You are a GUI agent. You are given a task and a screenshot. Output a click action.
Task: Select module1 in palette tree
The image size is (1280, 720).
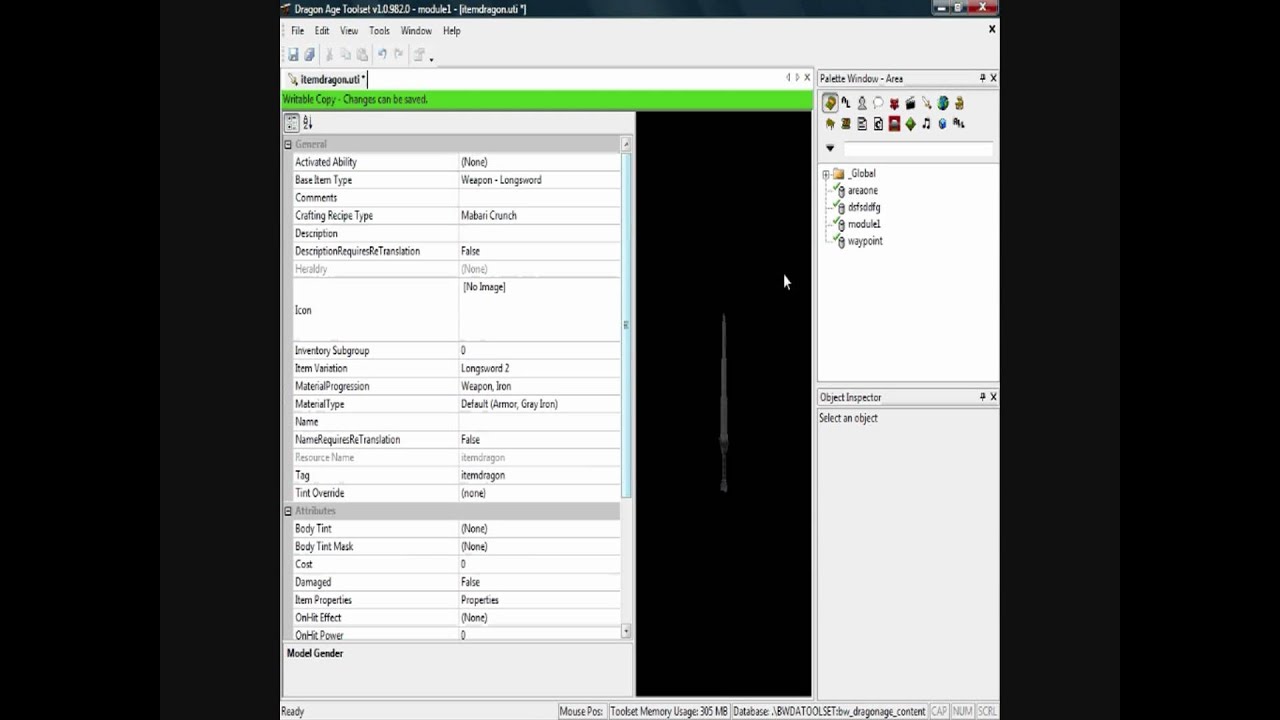[x=864, y=225]
